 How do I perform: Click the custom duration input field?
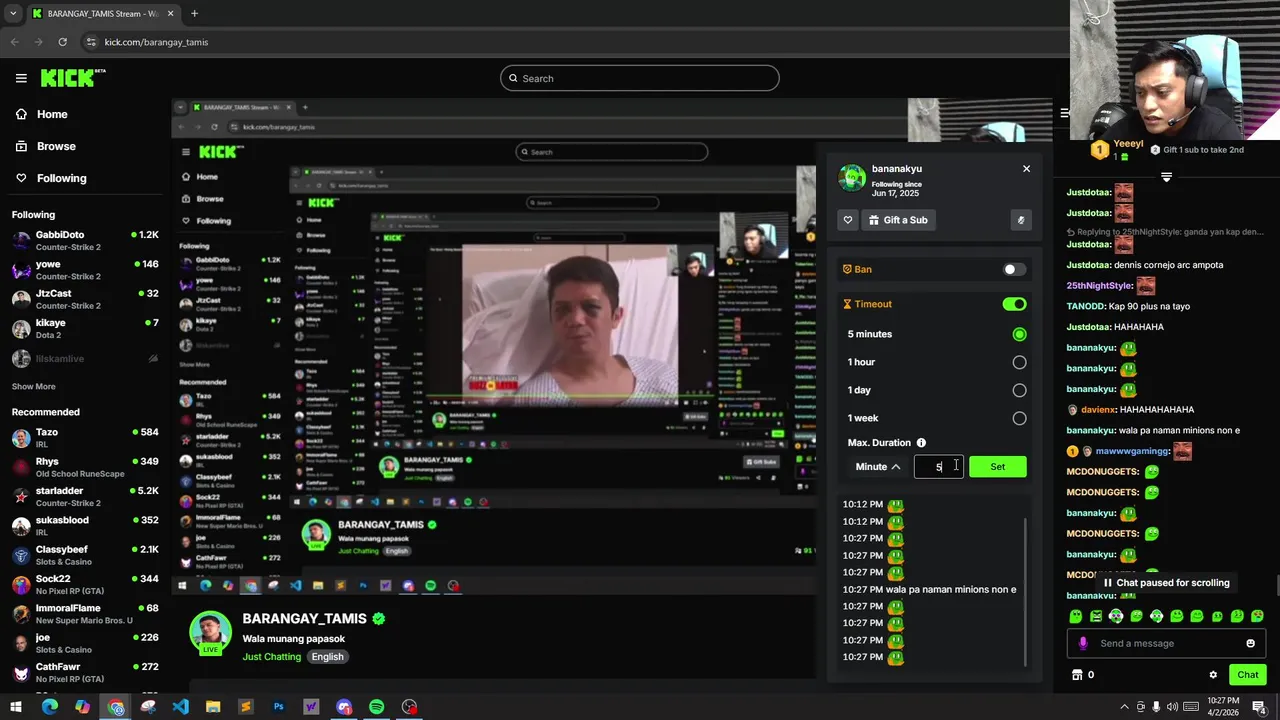pos(939,467)
